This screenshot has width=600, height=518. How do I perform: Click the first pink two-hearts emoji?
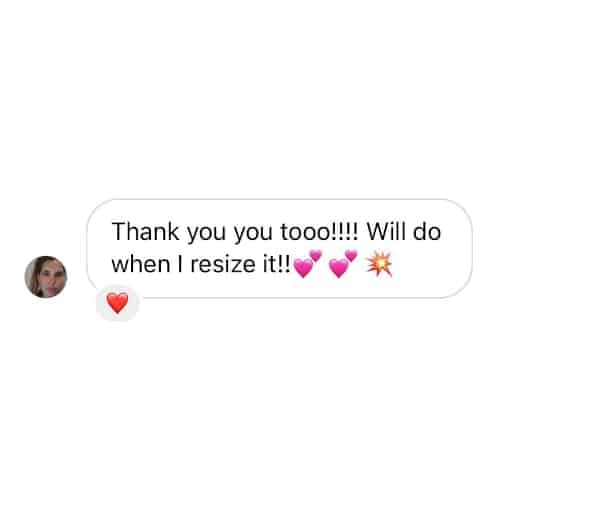point(308,264)
